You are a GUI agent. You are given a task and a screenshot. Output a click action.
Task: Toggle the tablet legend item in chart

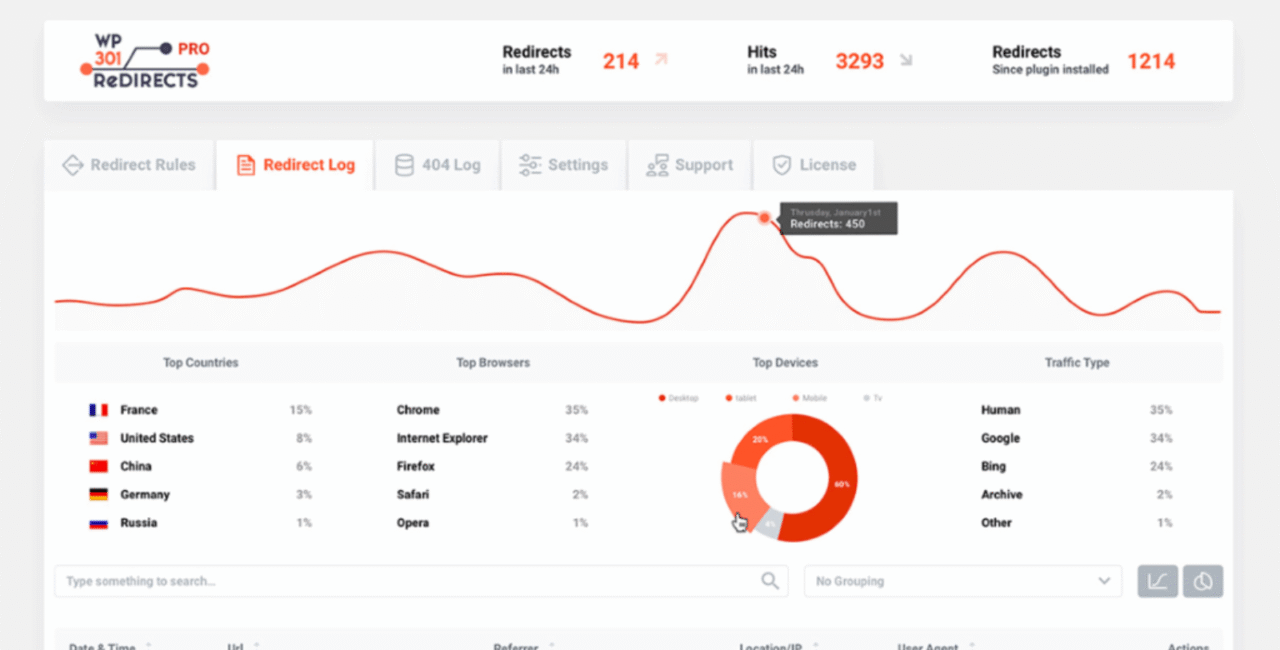coord(742,398)
